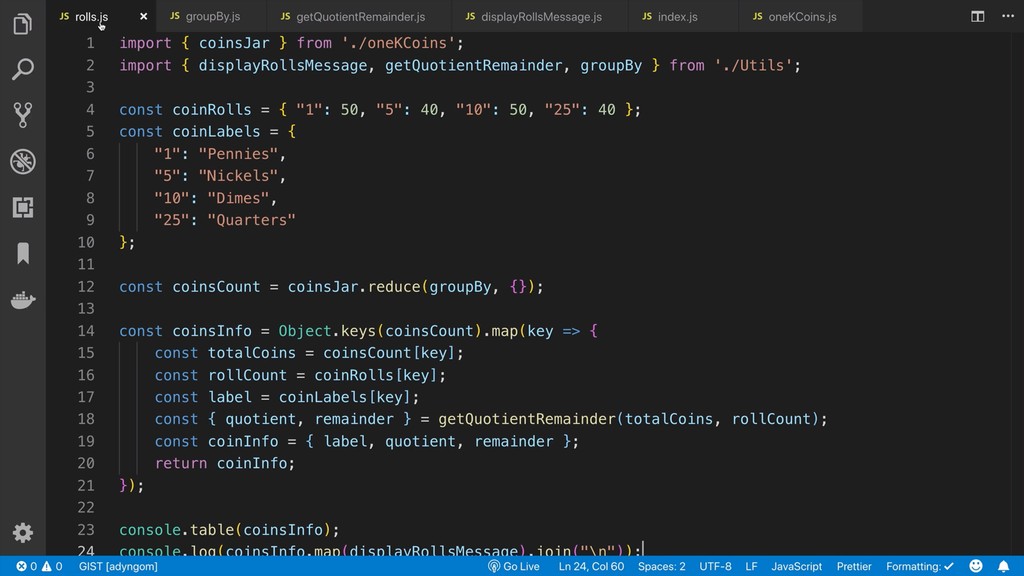The width and height of the screenshot is (1024, 576).
Task: Click './oneKCoins' import path string
Action: [x=398, y=43]
